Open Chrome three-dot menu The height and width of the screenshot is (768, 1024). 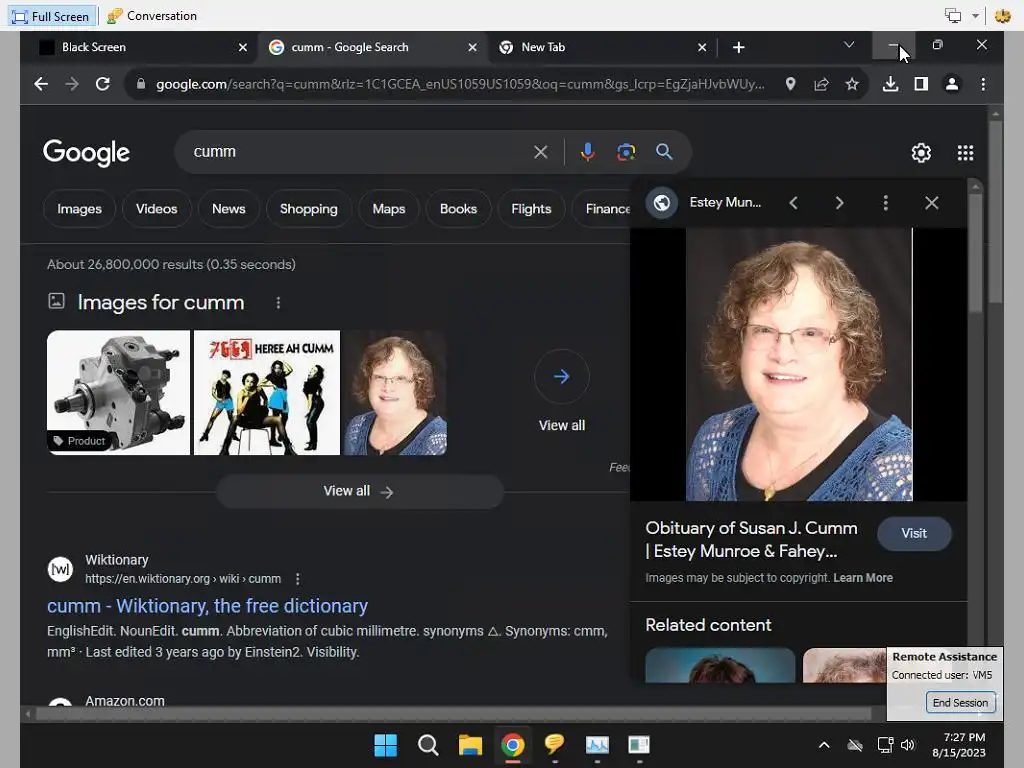point(983,84)
